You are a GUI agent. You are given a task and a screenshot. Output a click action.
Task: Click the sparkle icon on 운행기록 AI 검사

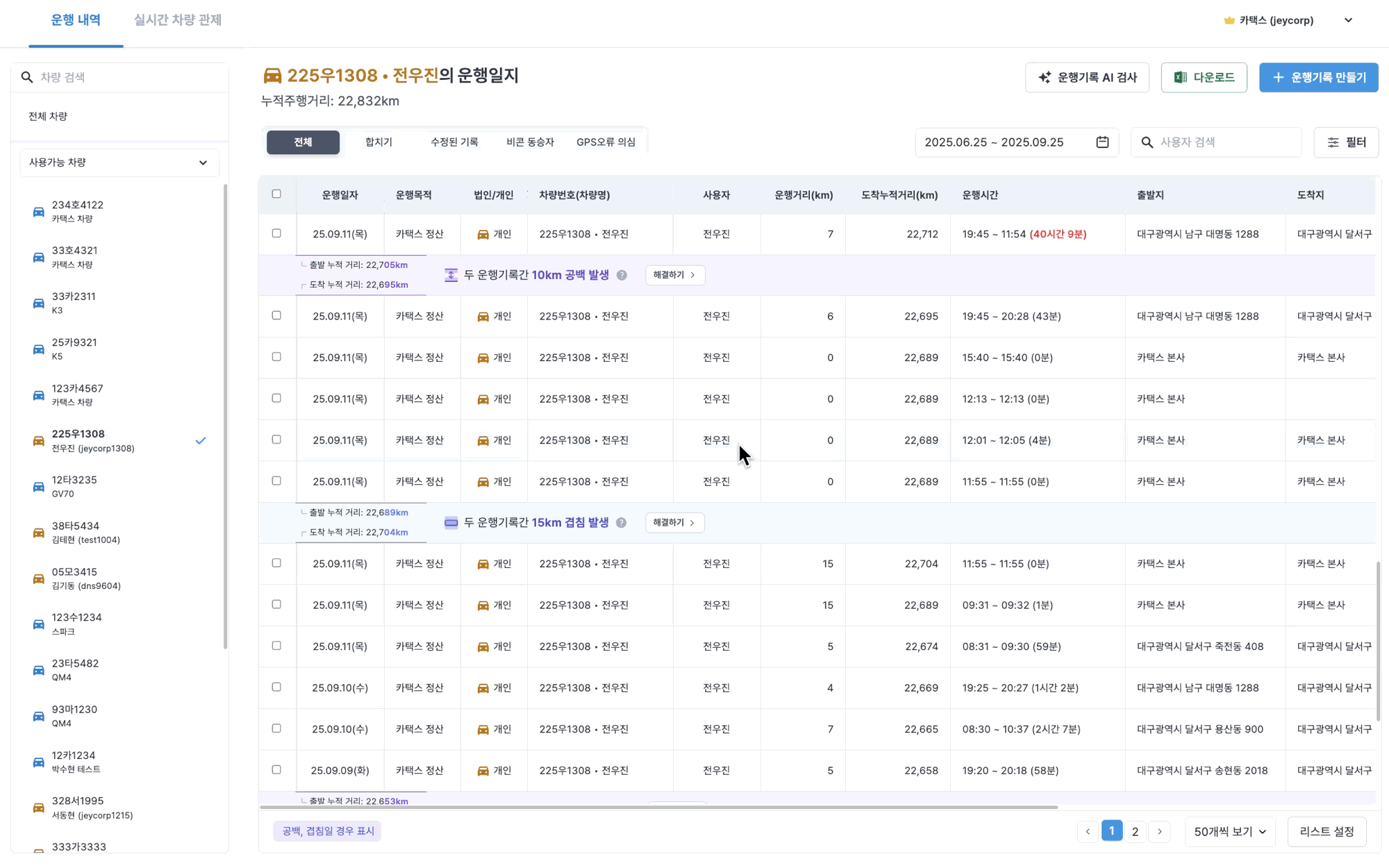[1045, 78]
